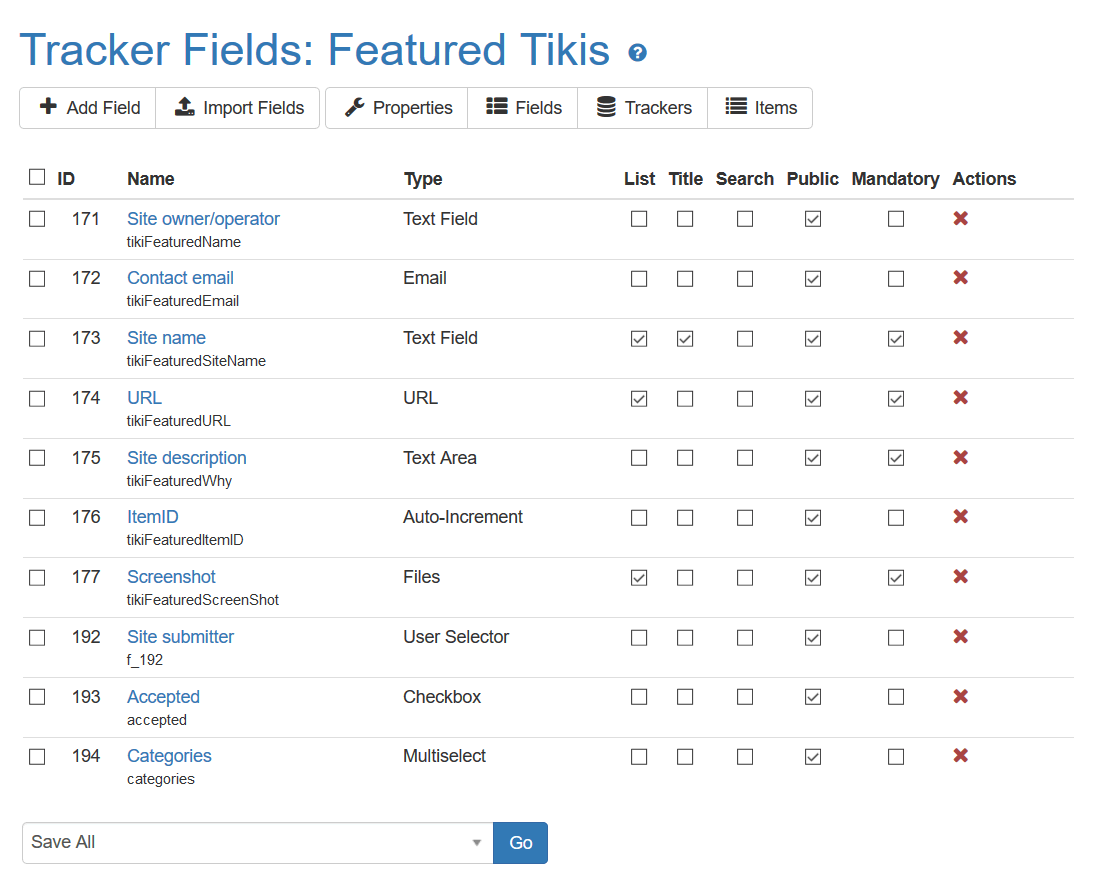Remove the Contact email field via red X

click(960, 277)
